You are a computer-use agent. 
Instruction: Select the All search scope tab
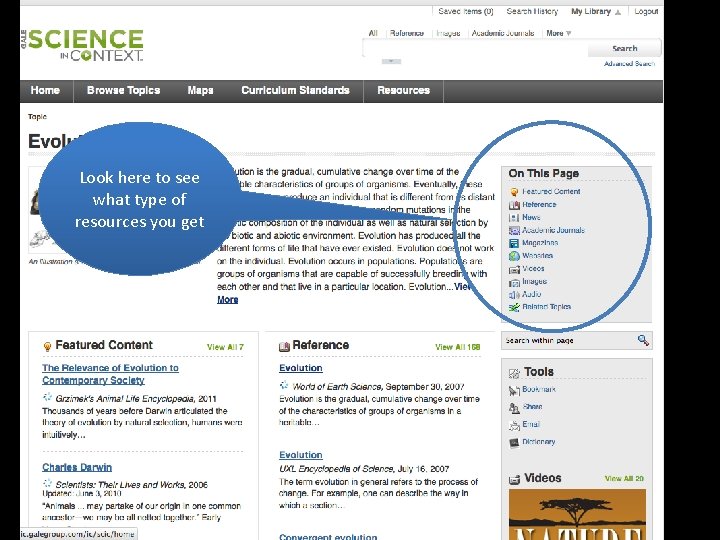tap(373, 33)
